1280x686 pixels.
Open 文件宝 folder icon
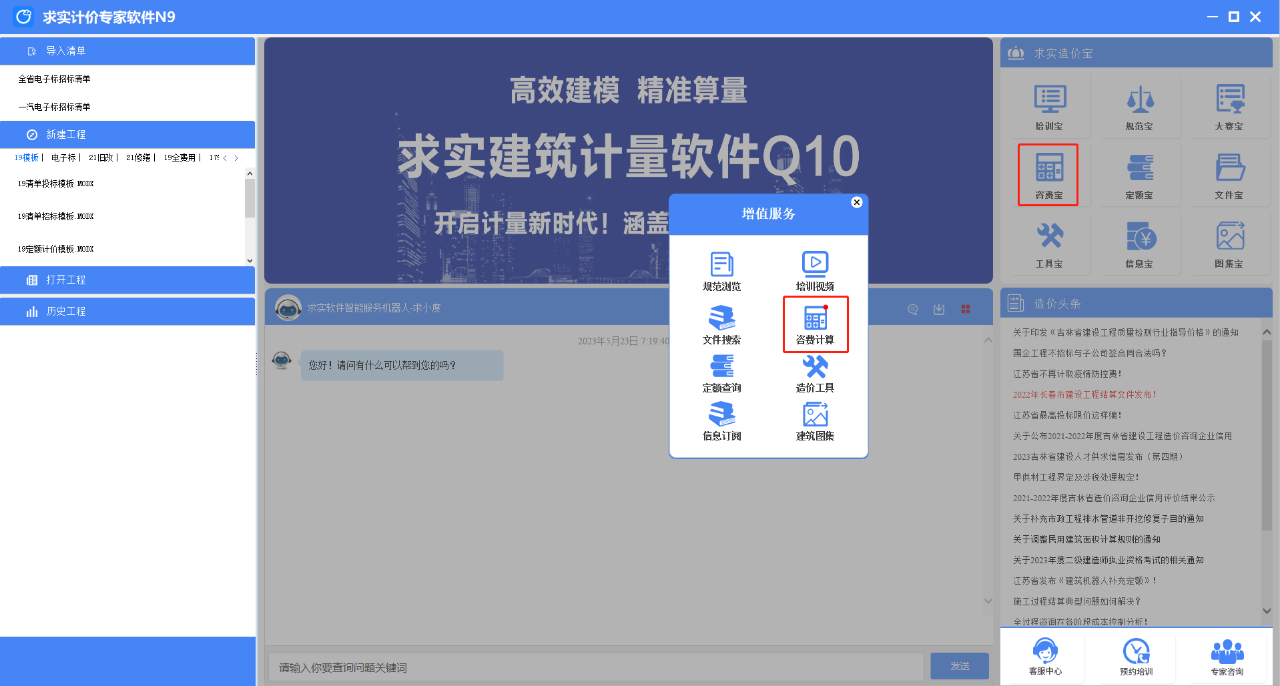tap(1228, 176)
